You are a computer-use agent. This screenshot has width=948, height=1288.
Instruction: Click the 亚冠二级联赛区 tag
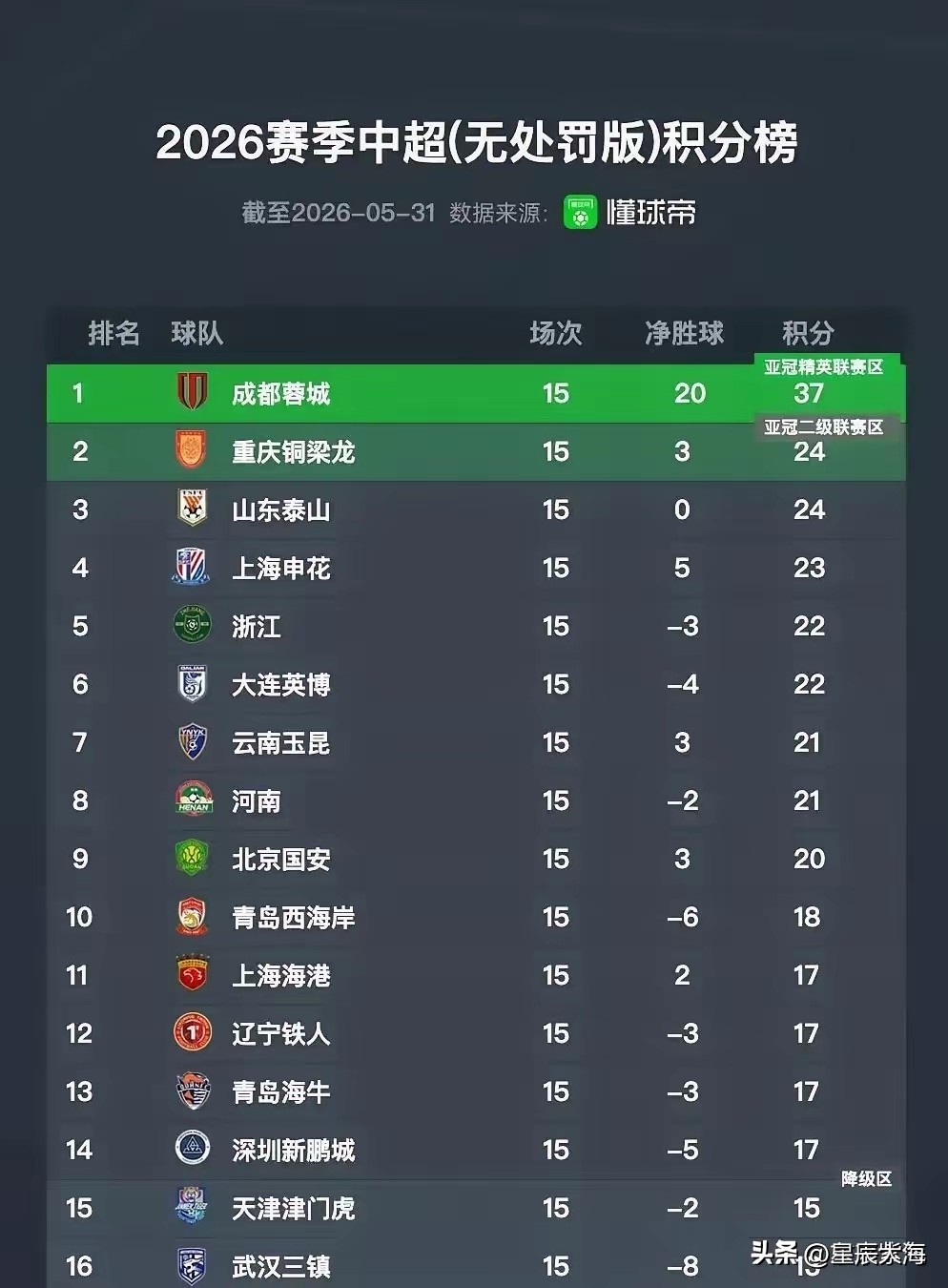pos(824,427)
